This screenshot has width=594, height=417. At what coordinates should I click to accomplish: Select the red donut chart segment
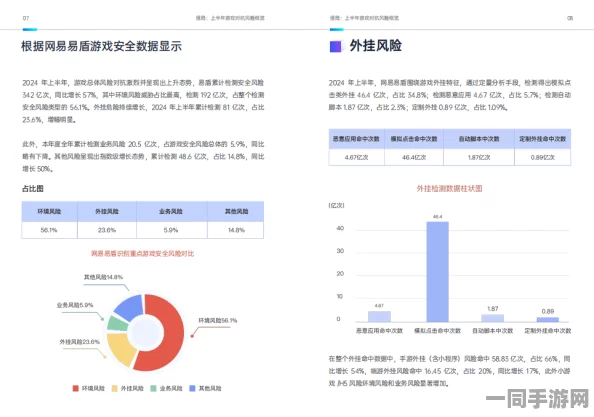tap(172, 333)
